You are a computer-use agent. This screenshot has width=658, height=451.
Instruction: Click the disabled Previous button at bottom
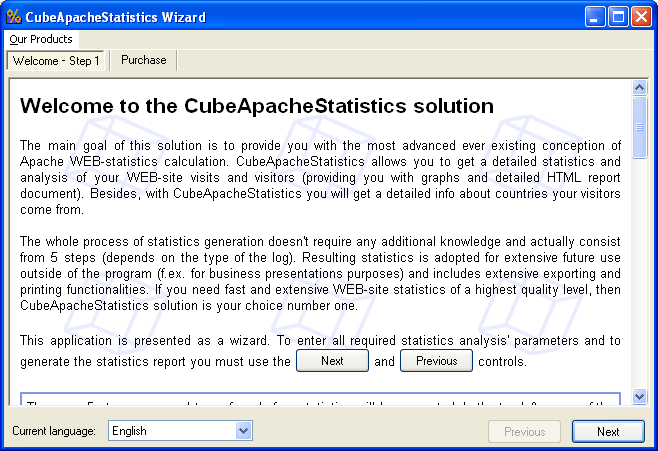pos(525,431)
